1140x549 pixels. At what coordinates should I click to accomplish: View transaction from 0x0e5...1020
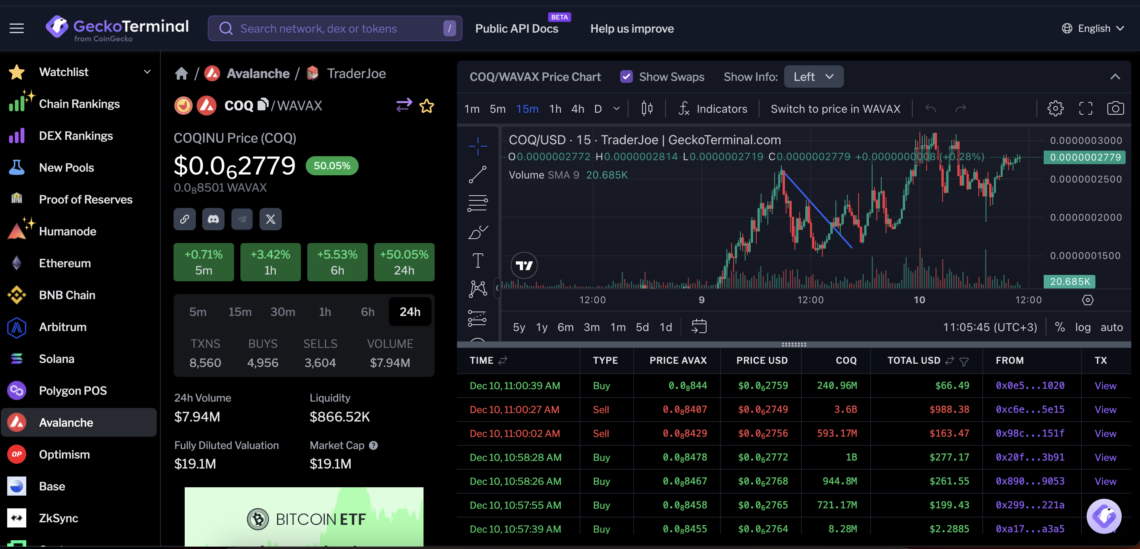point(1105,385)
